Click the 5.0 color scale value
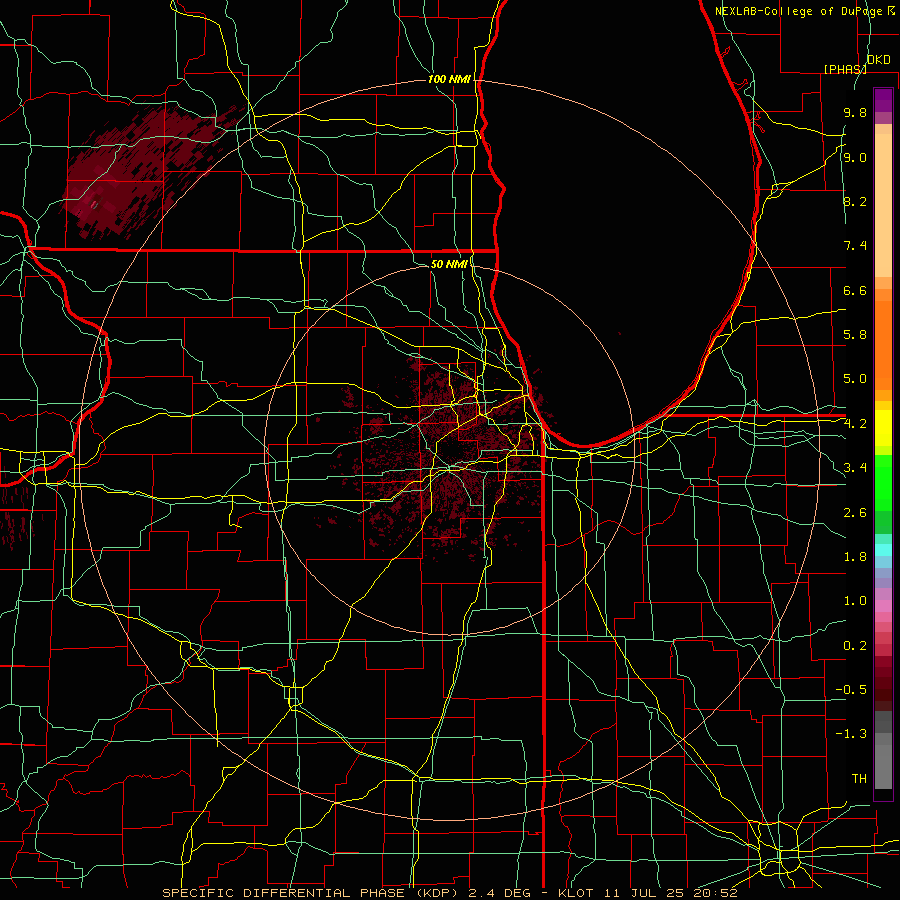900x900 pixels. pyautogui.click(x=855, y=379)
